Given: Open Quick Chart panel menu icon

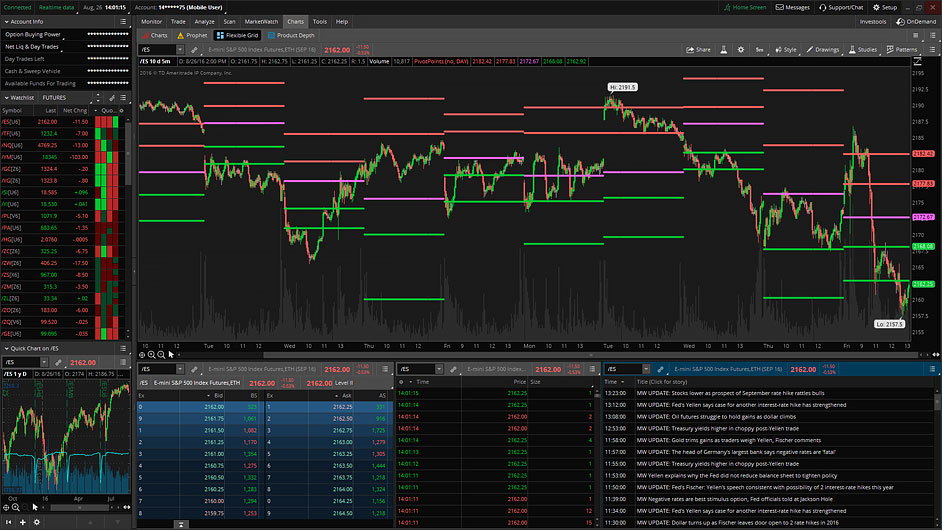Looking at the screenshot, I should tap(123, 349).
